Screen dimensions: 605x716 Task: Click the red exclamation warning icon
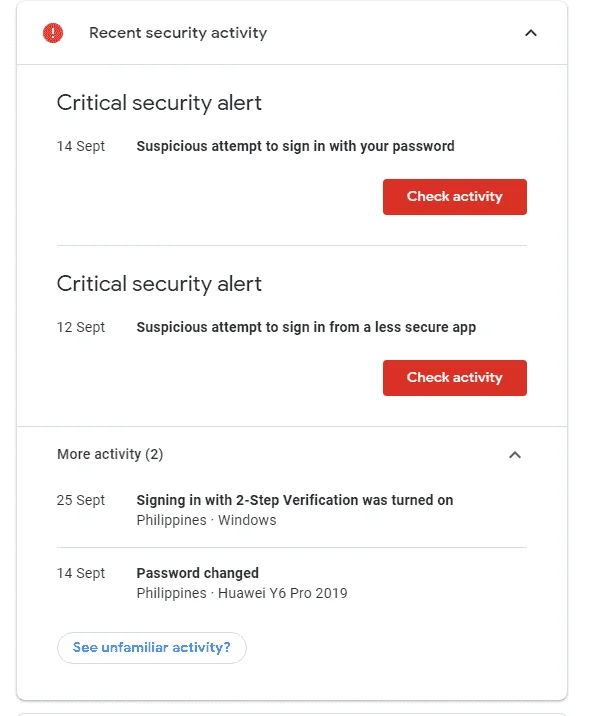click(x=53, y=33)
